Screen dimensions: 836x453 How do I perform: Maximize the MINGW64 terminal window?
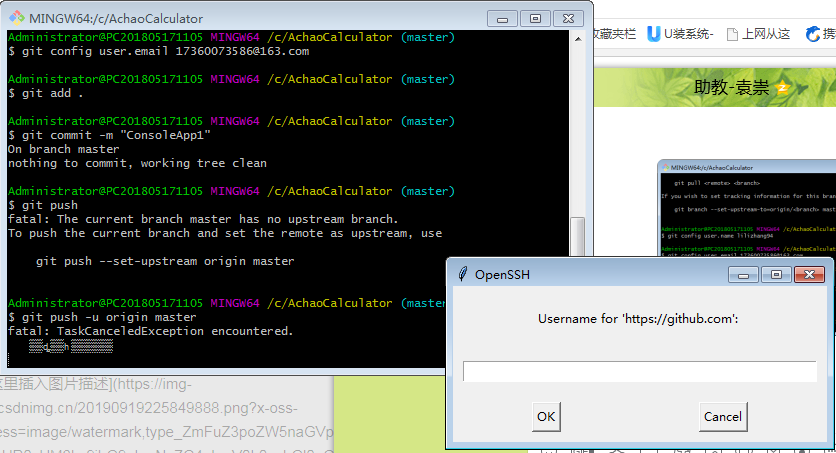(535, 19)
